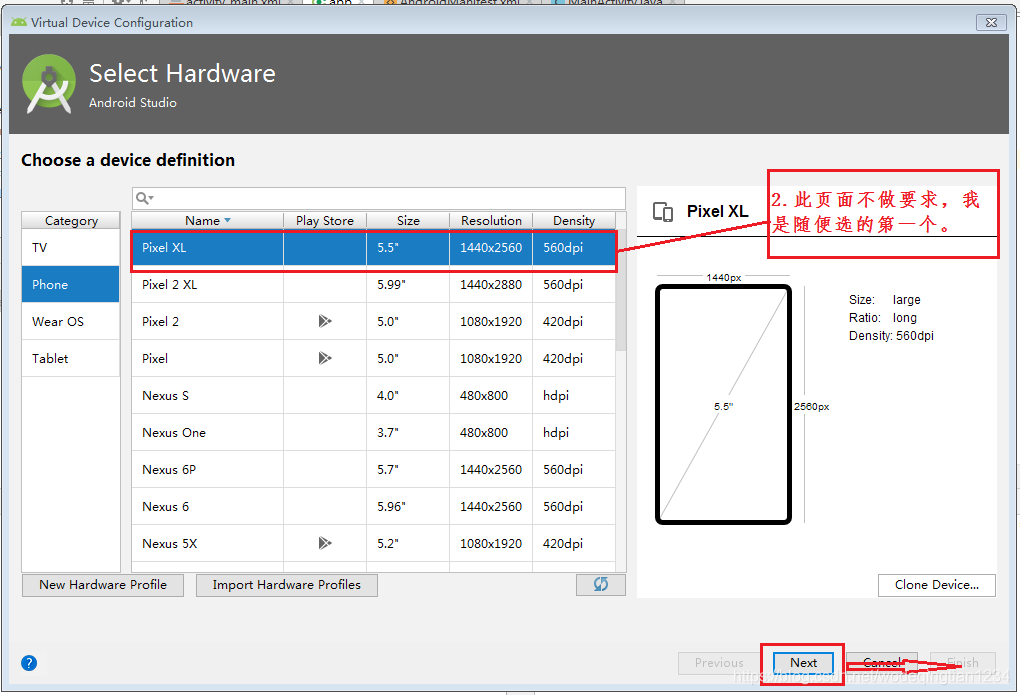Click the 5.2" size cell of Nexus 5X

point(408,543)
